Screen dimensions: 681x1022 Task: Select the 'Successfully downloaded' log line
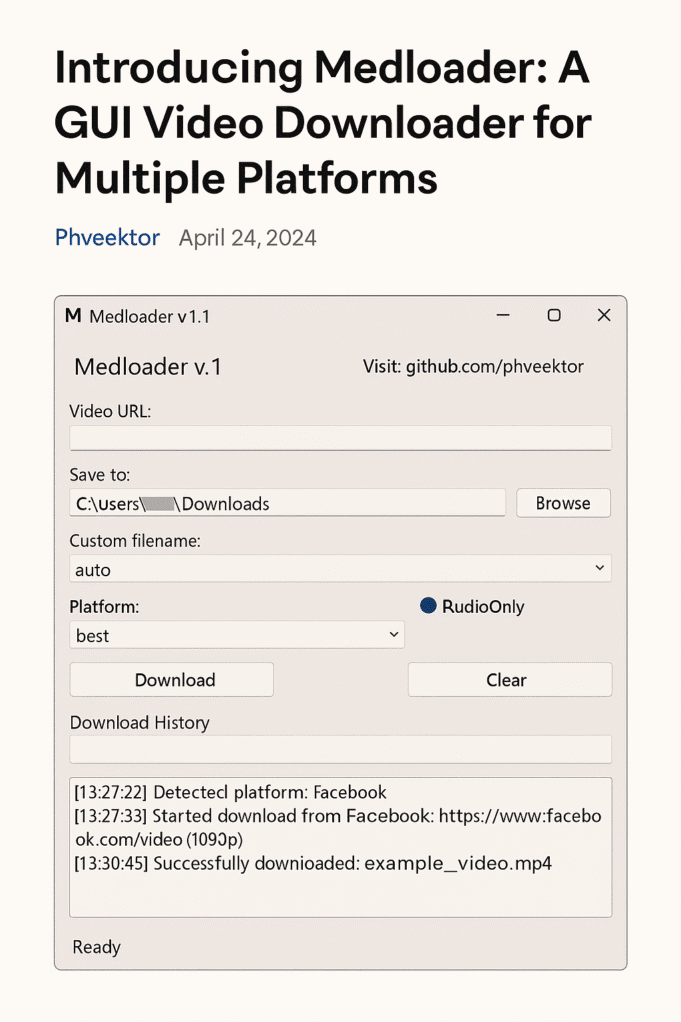click(312, 863)
